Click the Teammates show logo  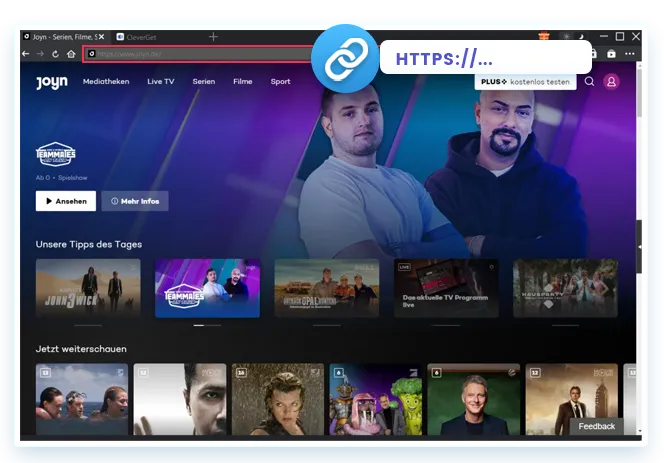tap(55, 154)
